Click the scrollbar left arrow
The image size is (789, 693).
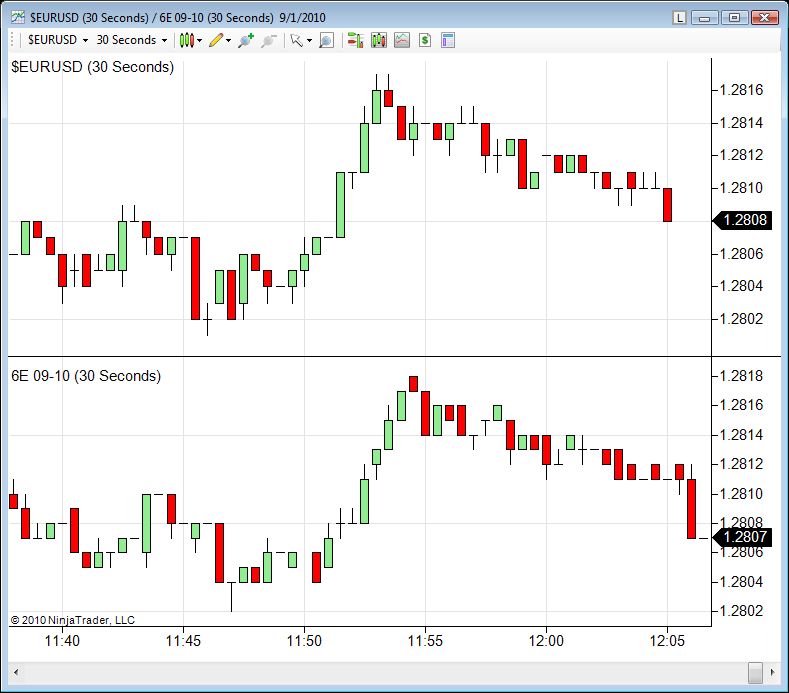[x=16, y=672]
